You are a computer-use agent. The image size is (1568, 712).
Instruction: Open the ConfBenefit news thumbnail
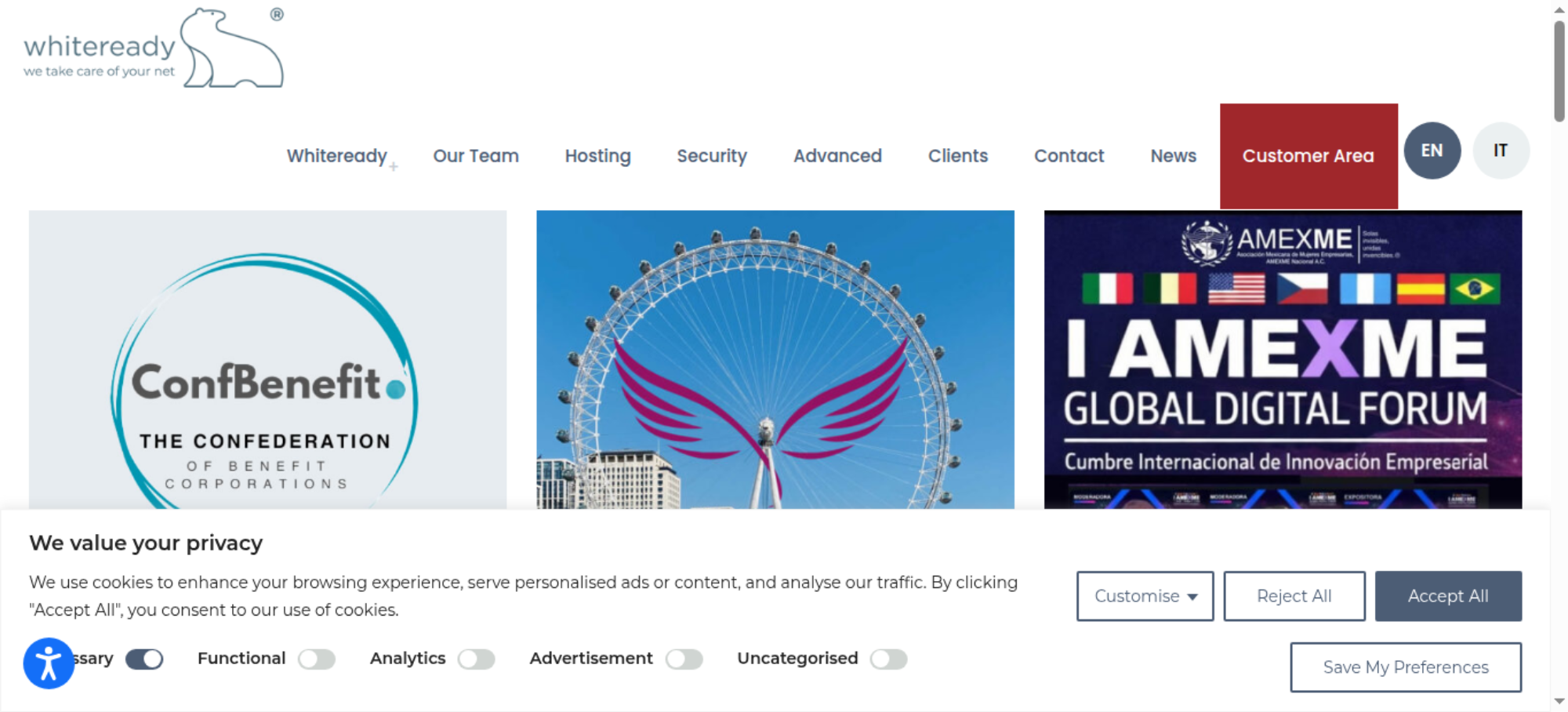click(267, 360)
